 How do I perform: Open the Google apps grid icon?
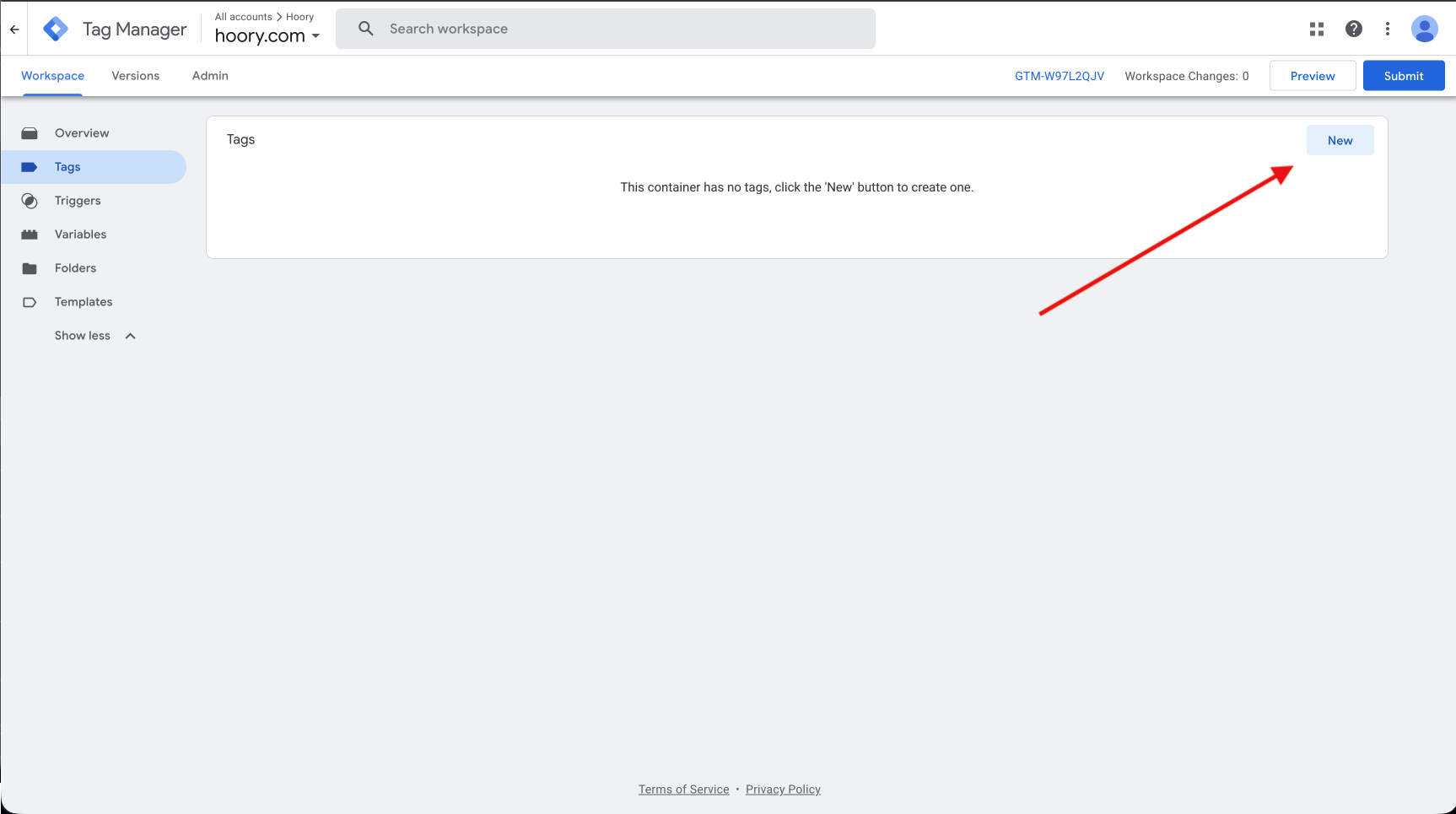1317,29
